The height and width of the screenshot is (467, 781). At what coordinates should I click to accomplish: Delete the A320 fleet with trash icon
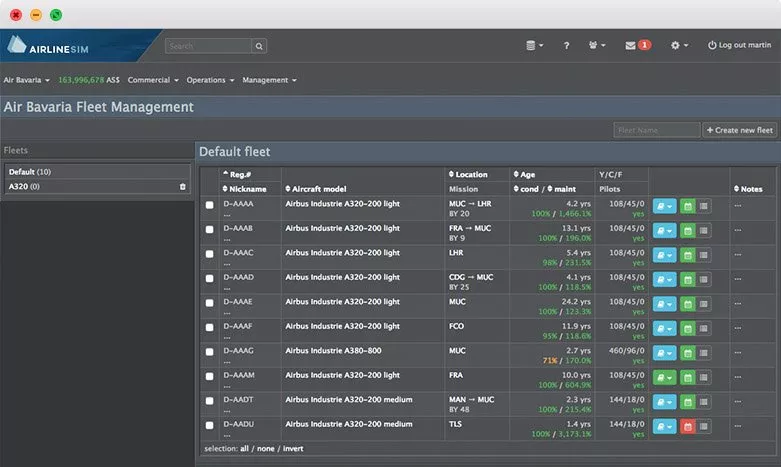[x=182, y=186]
